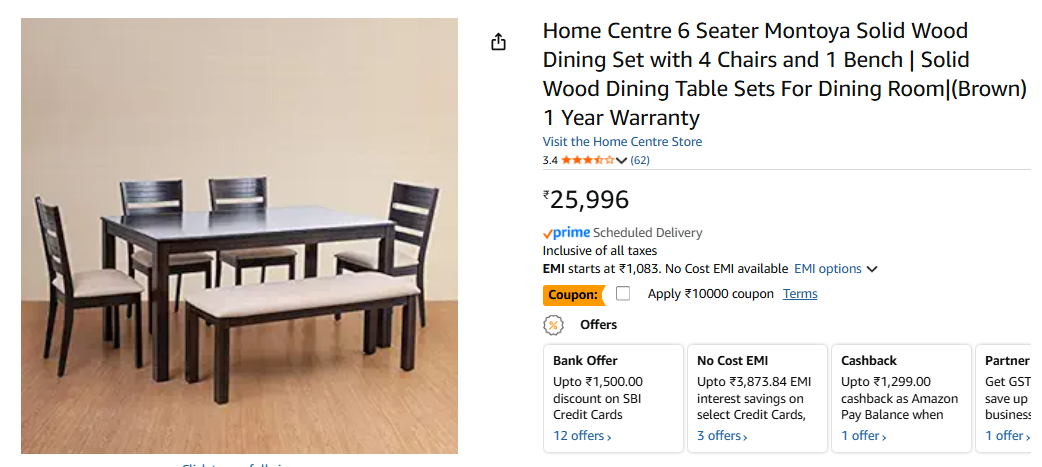Expand the EMI options dropdown
Image resolution: width=1042 pixels, height=467 pixels.
(835, 269)
